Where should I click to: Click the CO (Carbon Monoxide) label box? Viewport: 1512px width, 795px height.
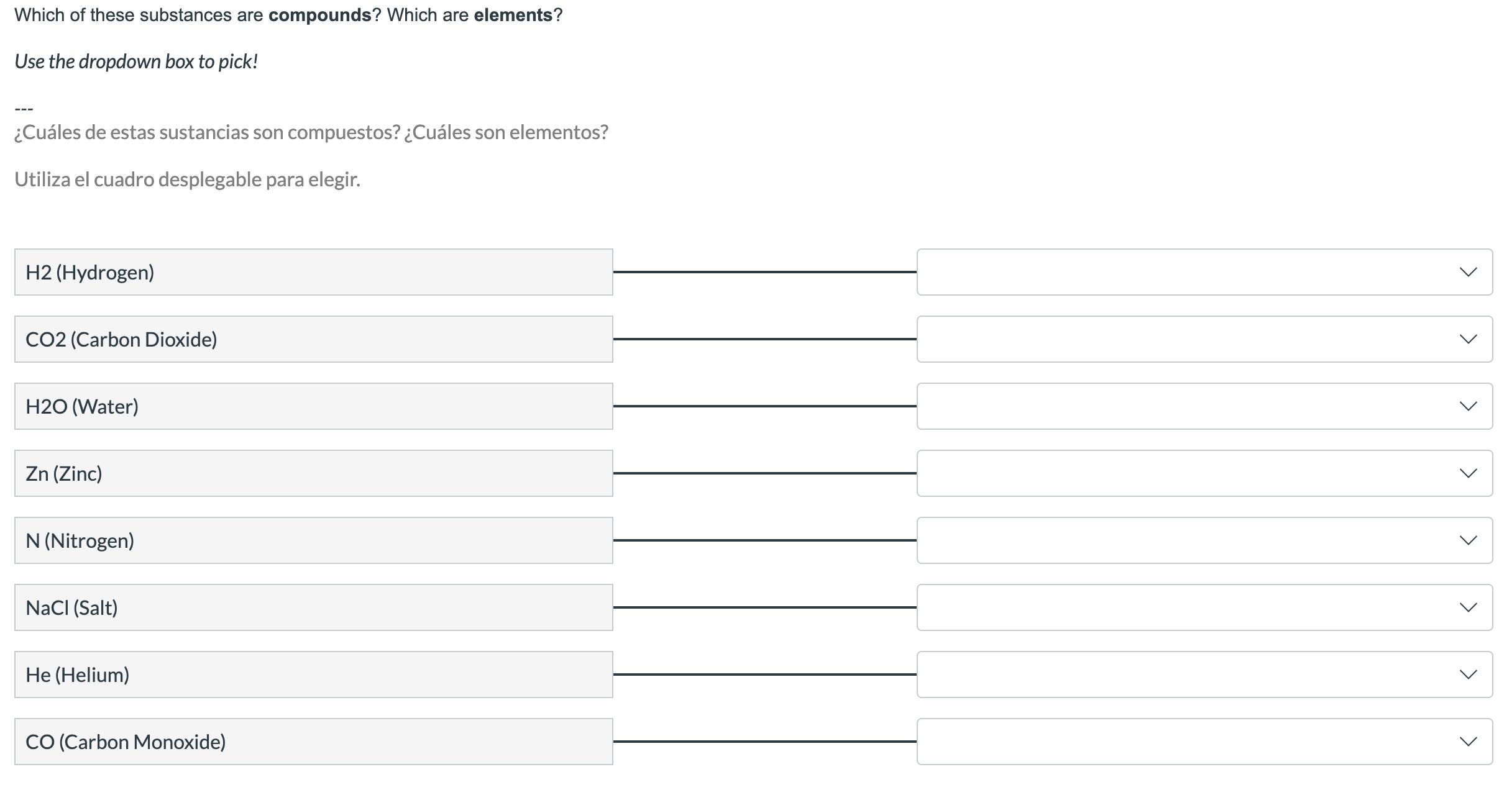tap(313, 742)
